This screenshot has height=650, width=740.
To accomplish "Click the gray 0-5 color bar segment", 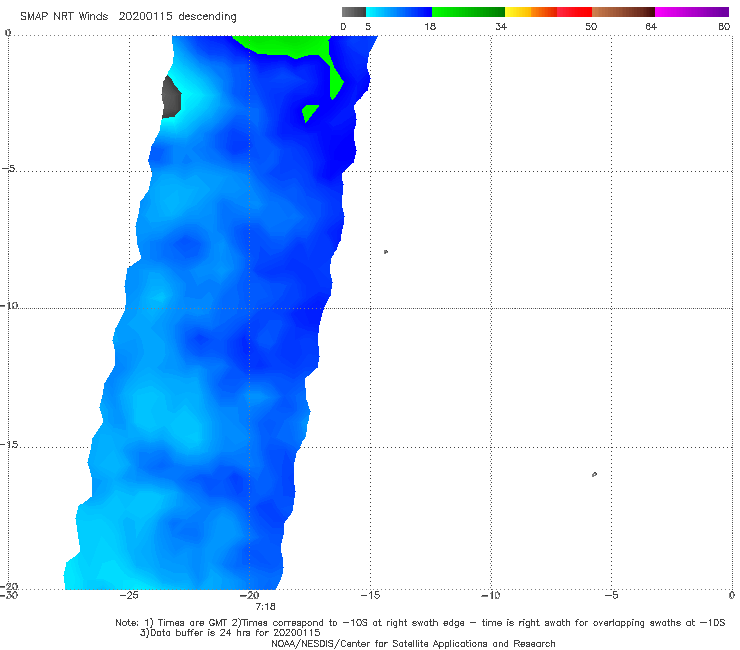I will (x=354, y=12).
